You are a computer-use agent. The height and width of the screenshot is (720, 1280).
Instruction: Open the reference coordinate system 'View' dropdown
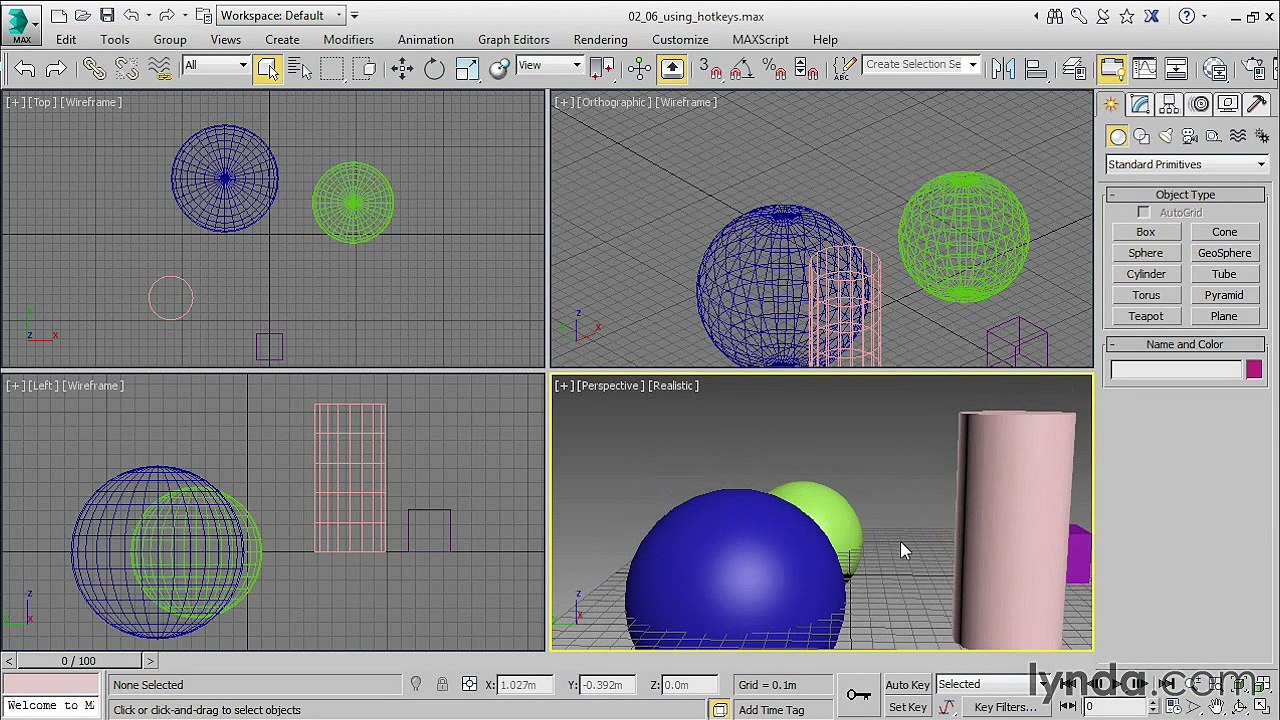[549, 65]
